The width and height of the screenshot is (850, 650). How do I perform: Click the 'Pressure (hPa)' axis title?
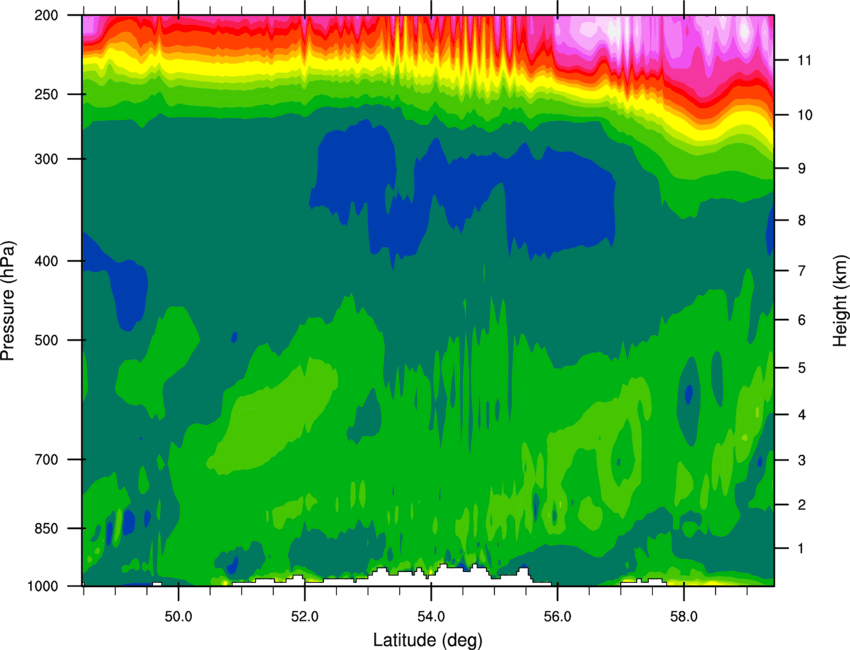coord(8,300)
